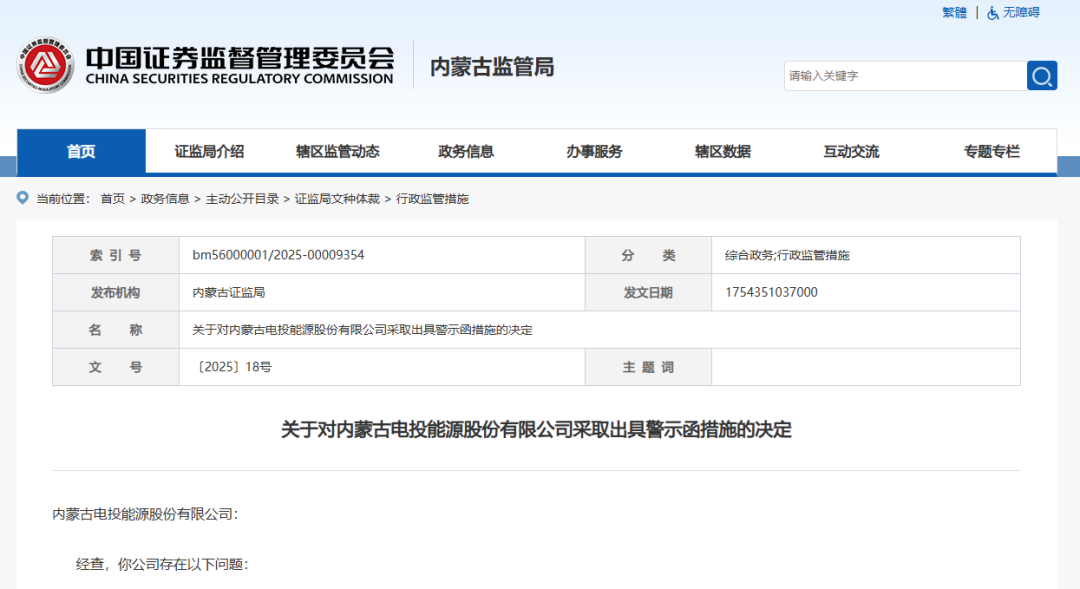Click the document name cell in the table

tap(599, 330)
